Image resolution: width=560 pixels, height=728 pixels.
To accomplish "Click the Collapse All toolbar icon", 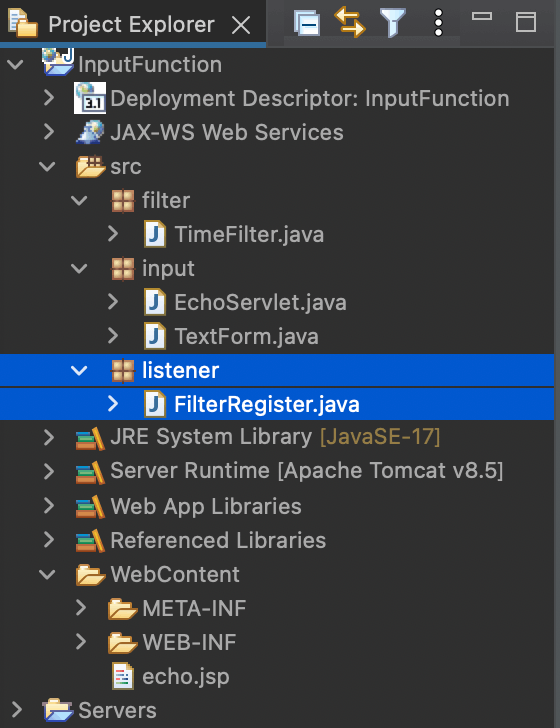I will pos(307,23).
